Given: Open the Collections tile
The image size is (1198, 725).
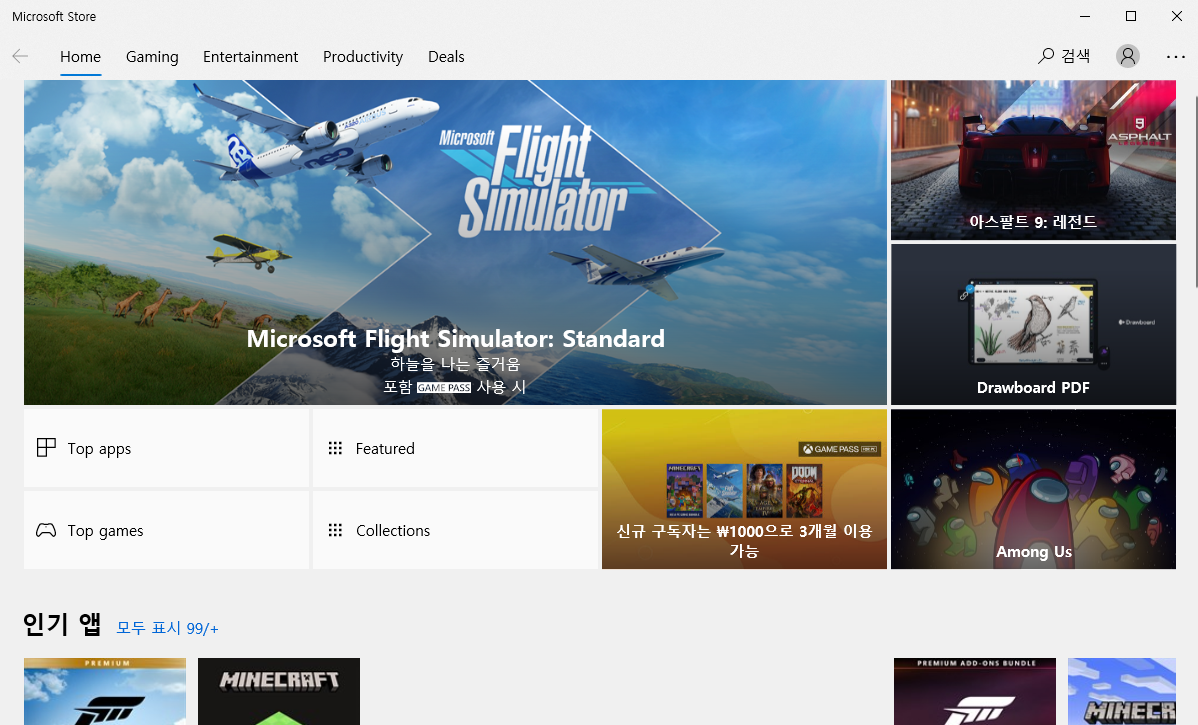Looking at the screenshot, I should tap(455, 530).
